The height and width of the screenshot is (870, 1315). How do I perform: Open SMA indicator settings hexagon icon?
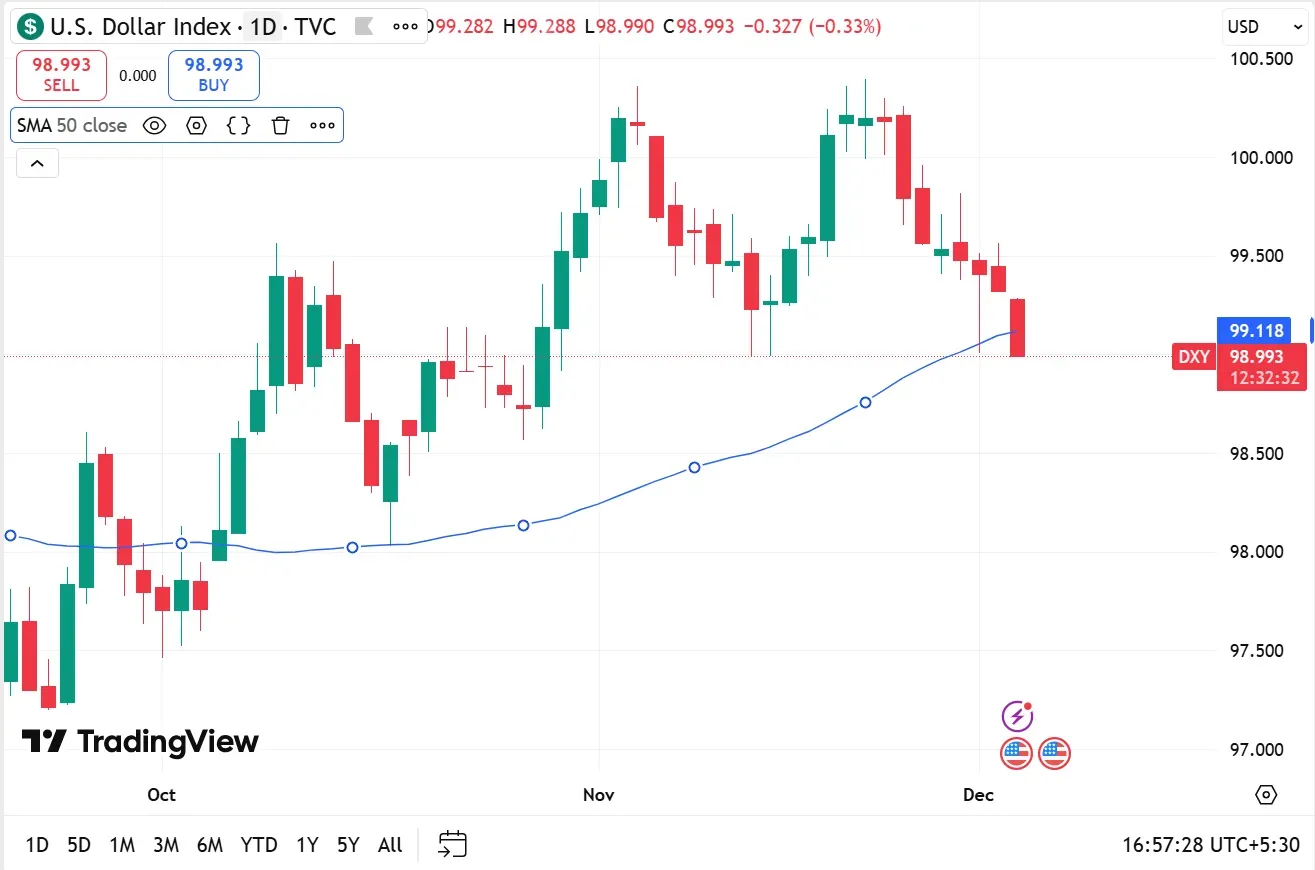tap(196, 125)
